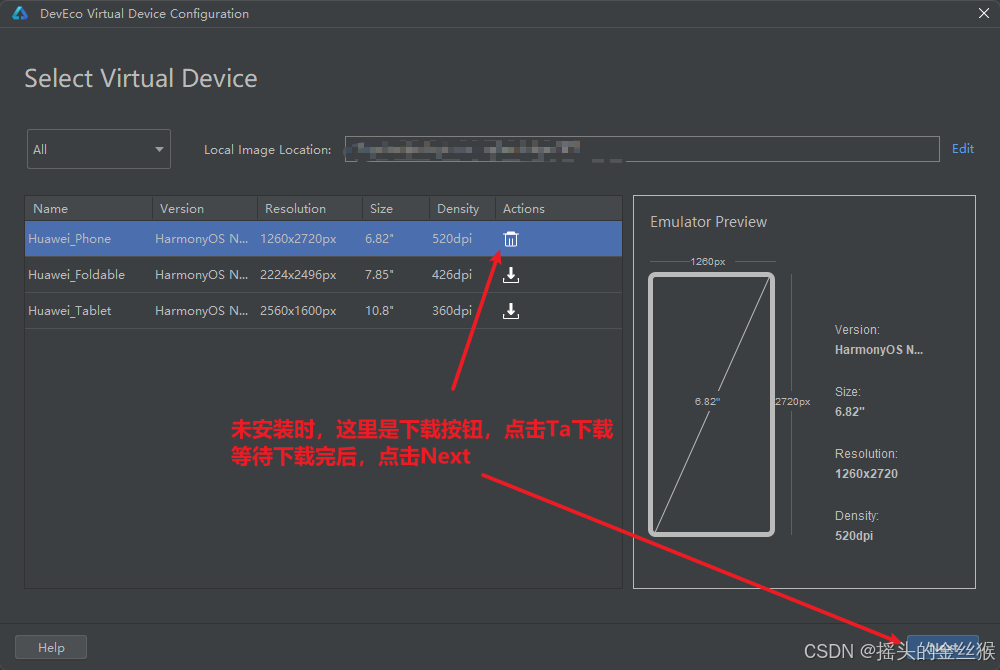This screenshot has width=1000, height=670.
Task: Sort by the Resolution column header
Action: [x=309, y=208]
